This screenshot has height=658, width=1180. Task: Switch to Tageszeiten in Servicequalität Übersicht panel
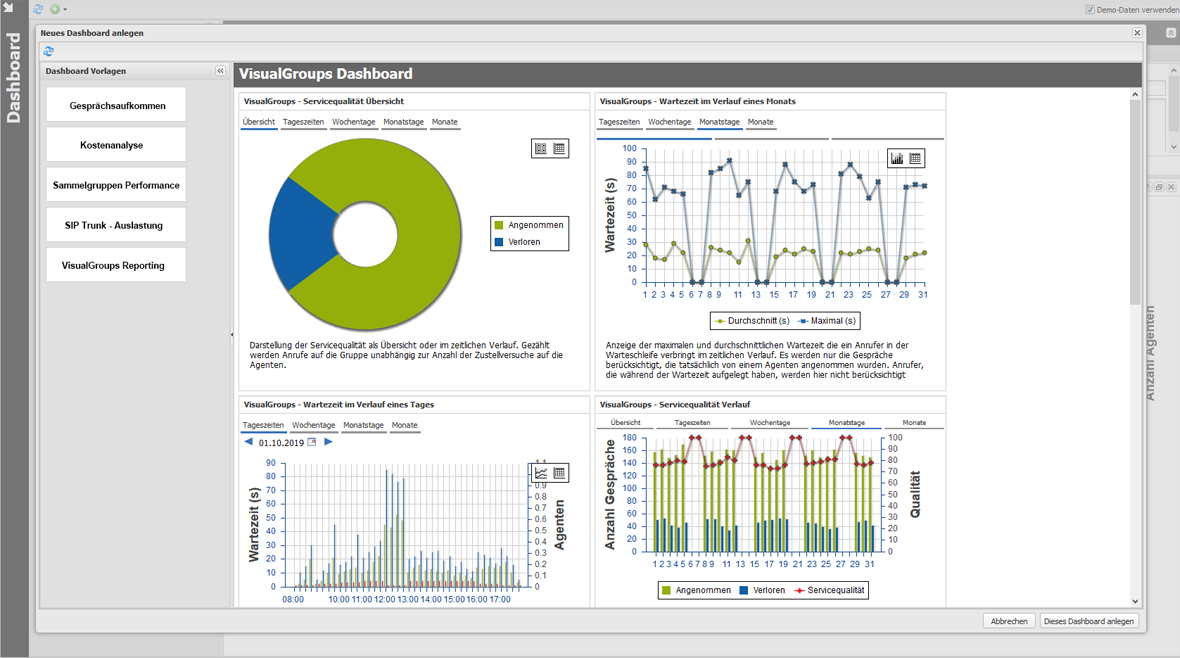[303, 122]
